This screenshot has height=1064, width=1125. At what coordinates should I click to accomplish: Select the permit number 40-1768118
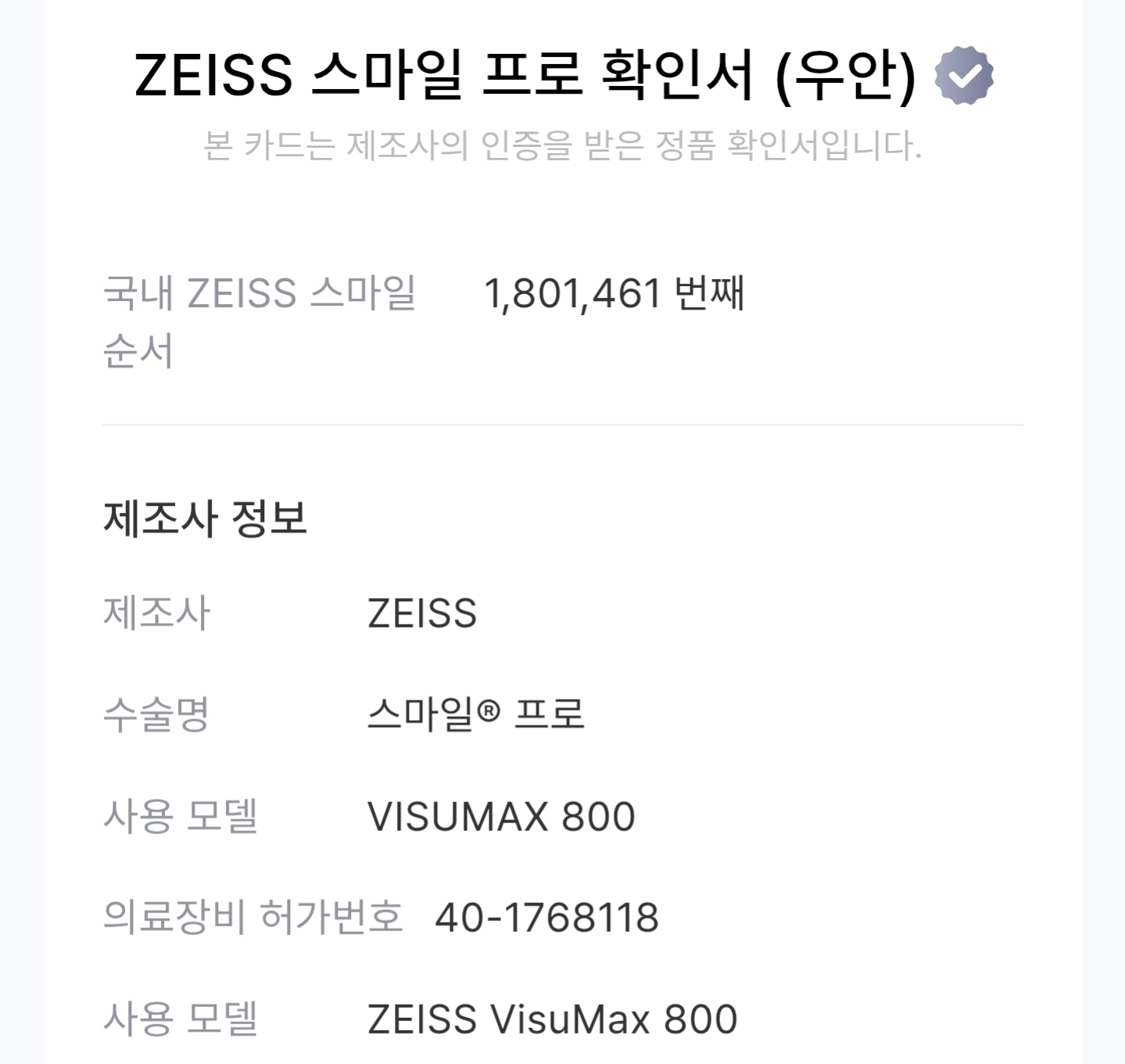546,918
